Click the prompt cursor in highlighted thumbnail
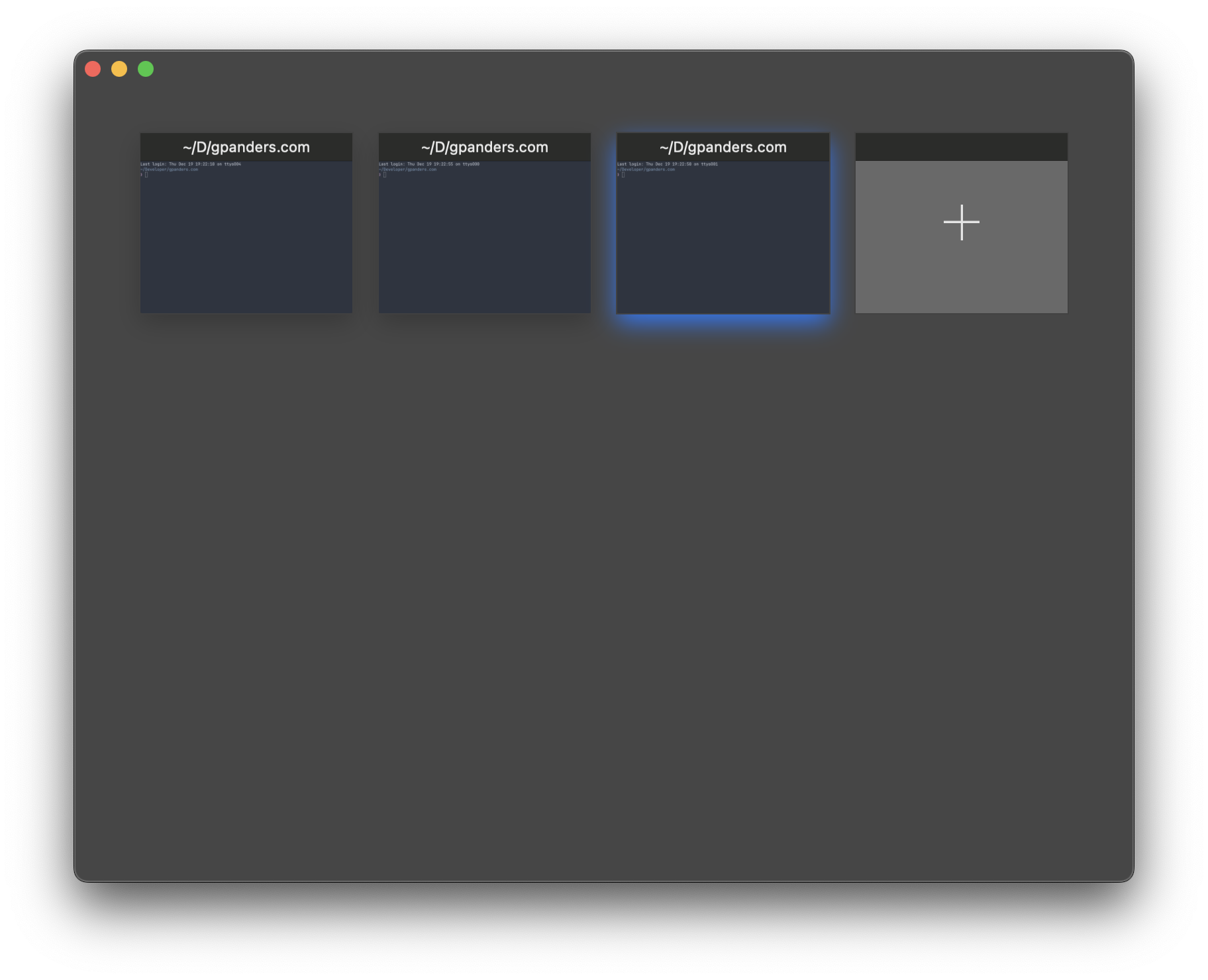 (623, 175)
